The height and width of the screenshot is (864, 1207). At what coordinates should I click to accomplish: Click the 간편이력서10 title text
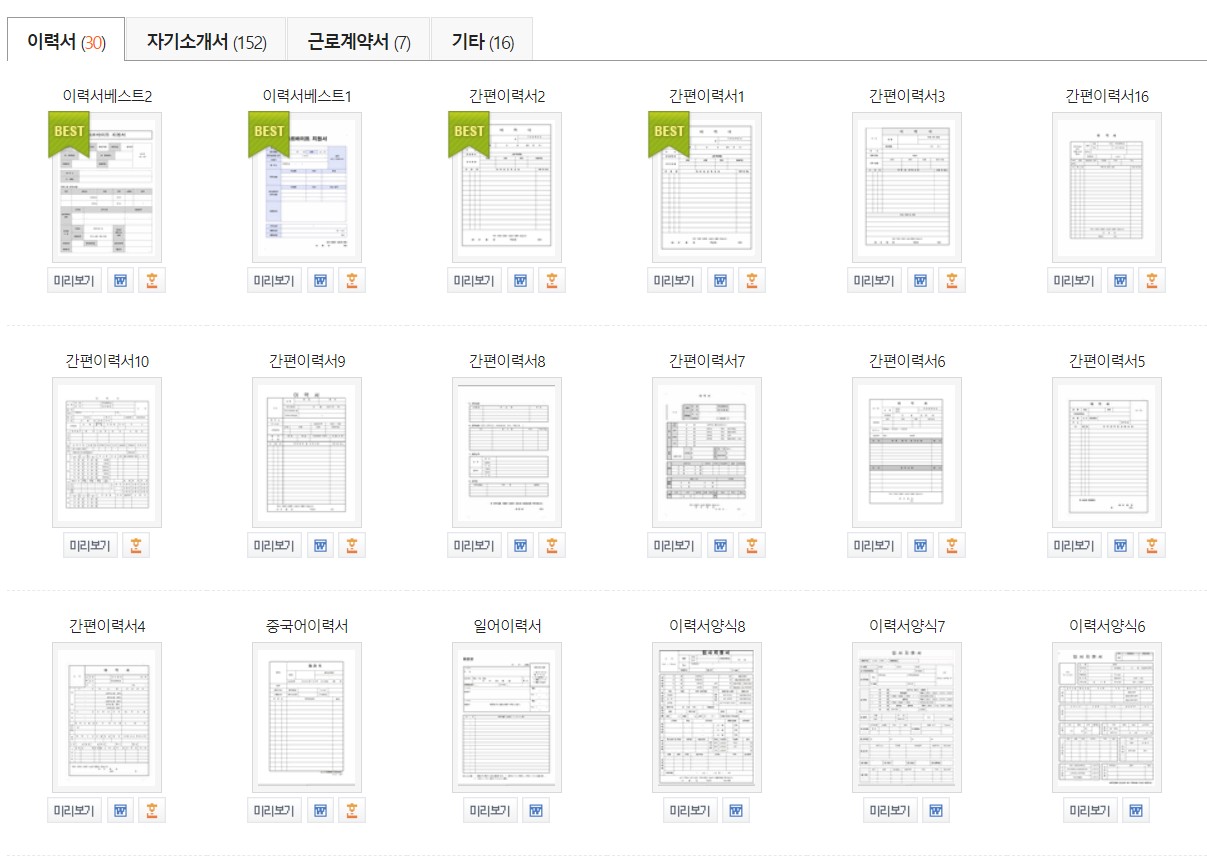pyautogui.click(x=107, y=361)
